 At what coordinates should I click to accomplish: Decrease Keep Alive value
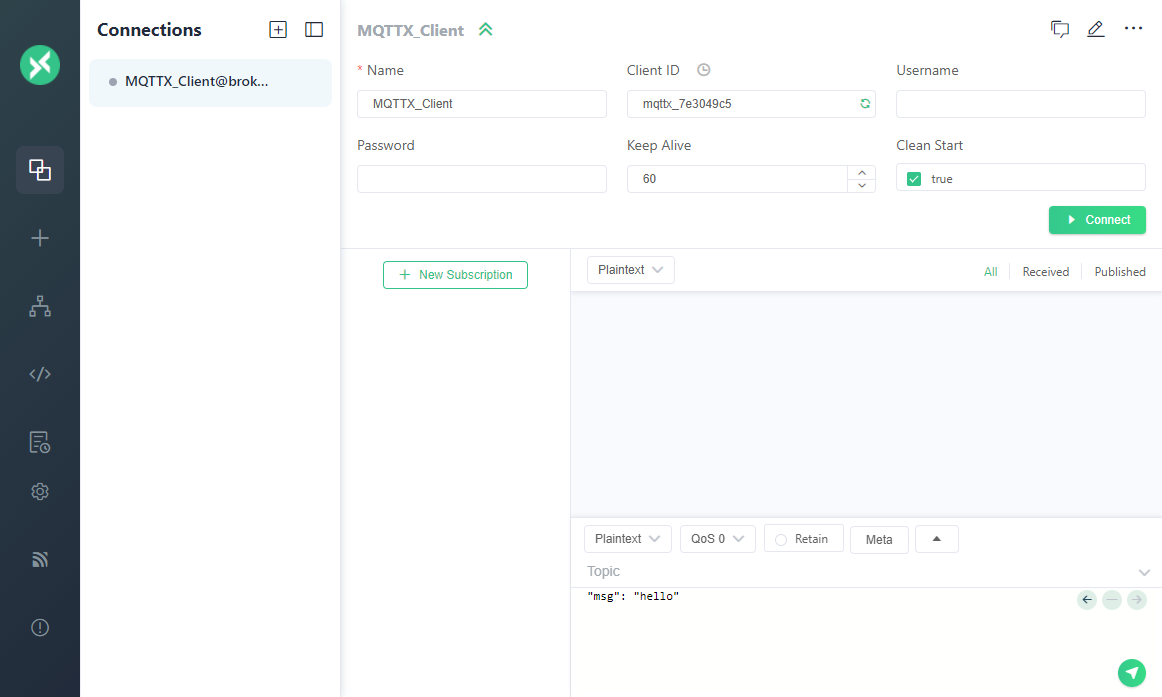[x=861, y=185]
